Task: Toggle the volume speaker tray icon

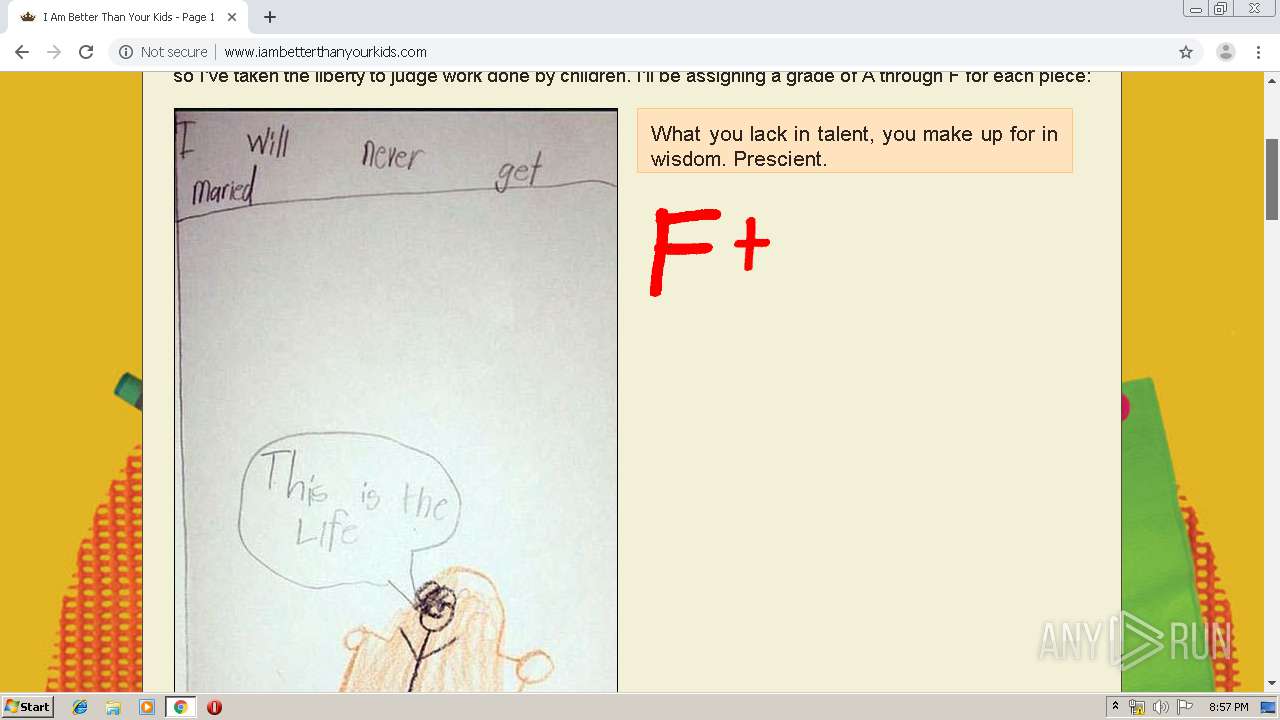Action: pyautogui.click(x=1160, y=707)
